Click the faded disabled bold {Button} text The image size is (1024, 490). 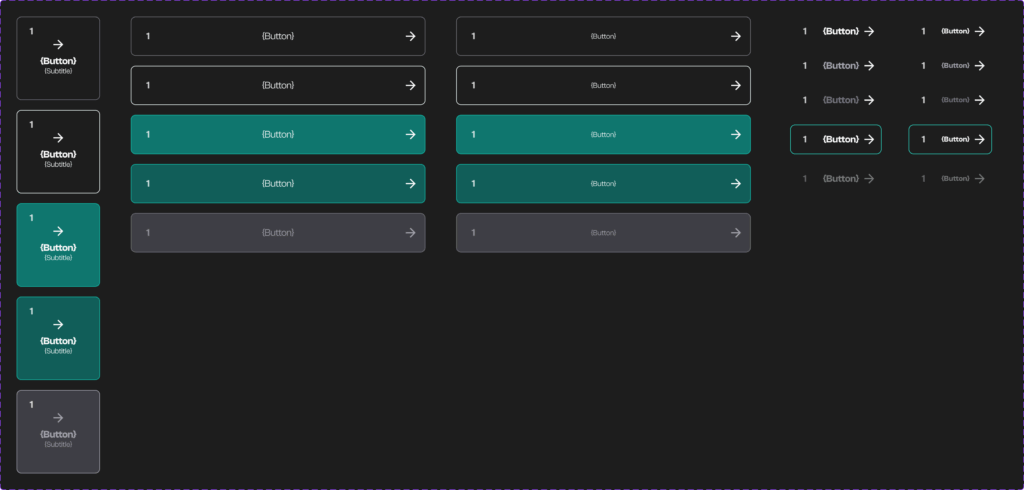pyautogui.click(x=841, y=178)
